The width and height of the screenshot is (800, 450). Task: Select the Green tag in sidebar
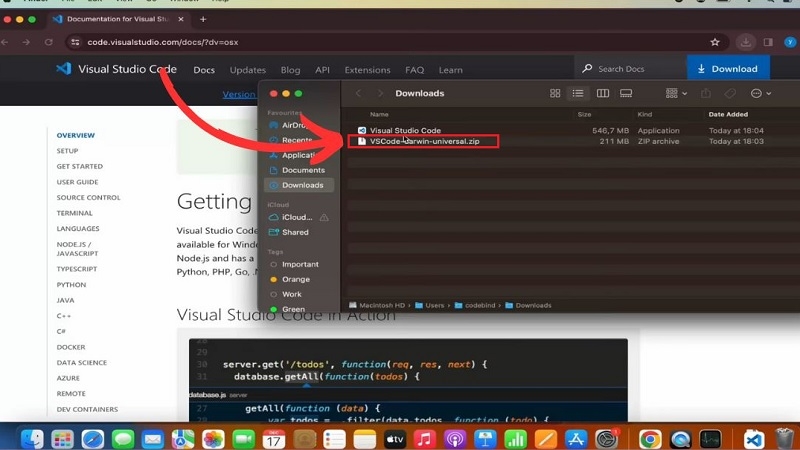(x=288, y=309)
